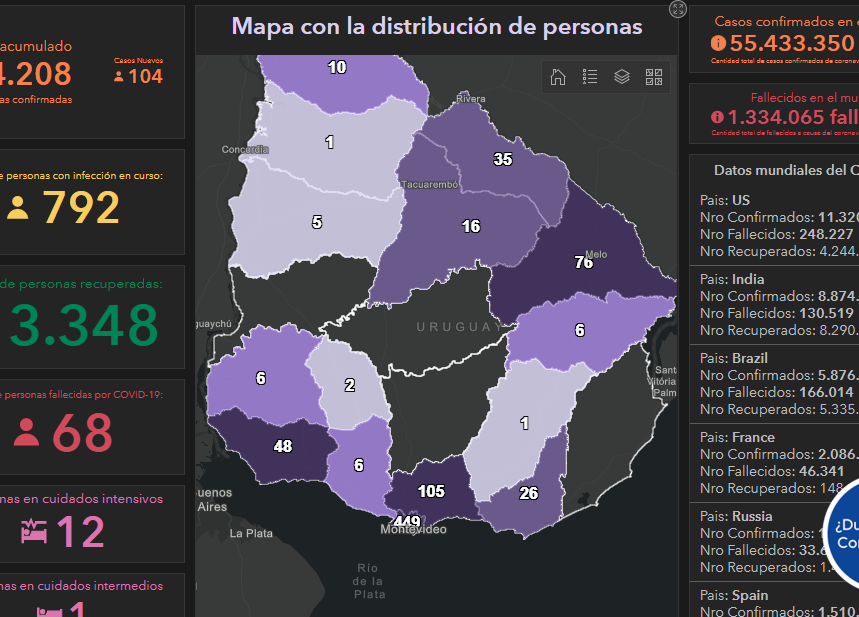Screen dimensions: 859x617
Task: Click the worldwide confirmed number 55.433.350
Action: (792, 43)
